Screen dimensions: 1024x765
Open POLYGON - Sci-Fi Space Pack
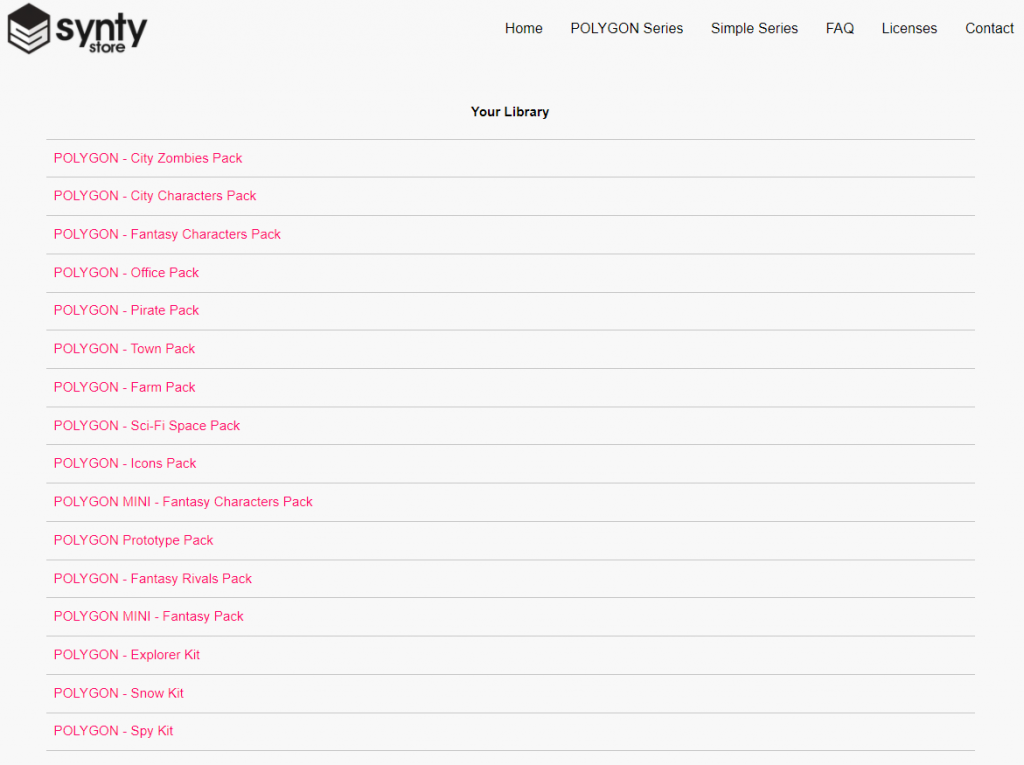click(147, 425)
